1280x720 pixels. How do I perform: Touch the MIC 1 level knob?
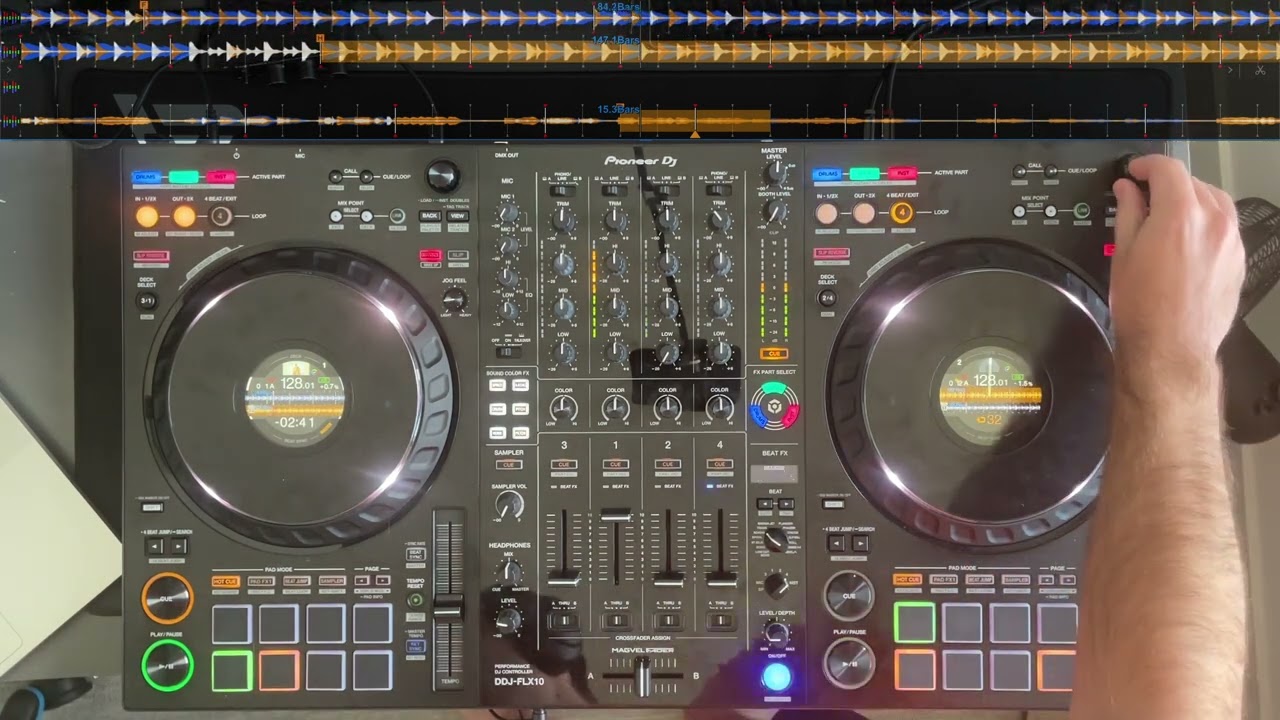click(x=508, y=212)
